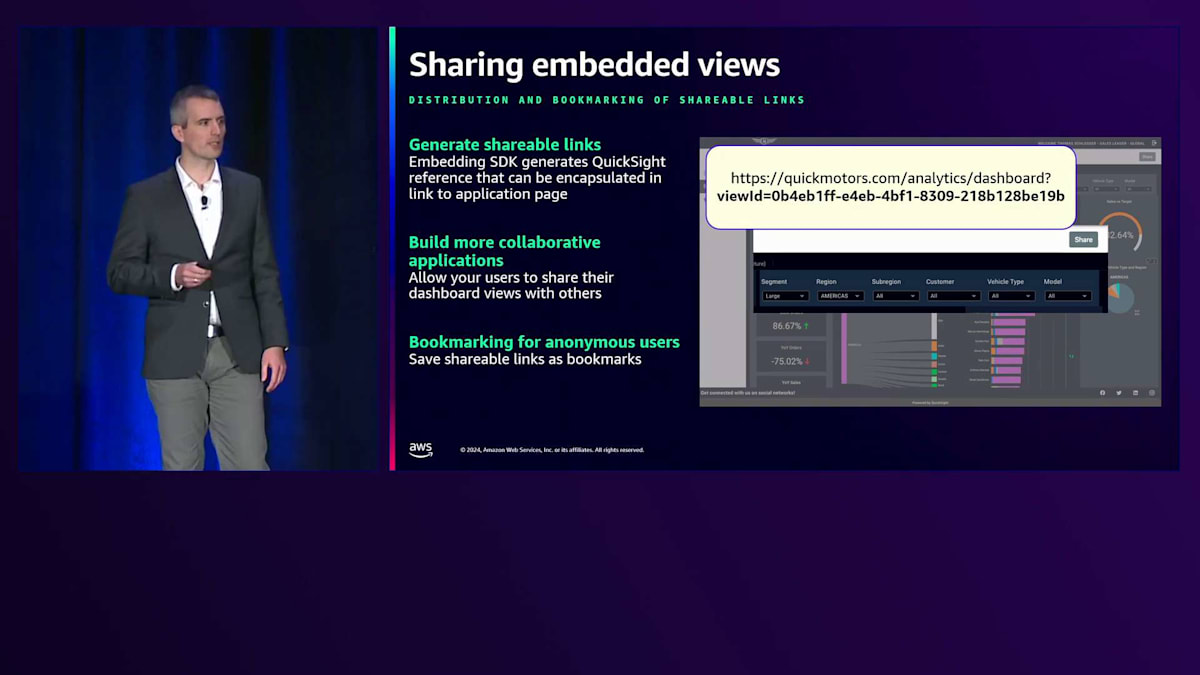Click the orange Sales vs Target gauge

coord(1120,233)
